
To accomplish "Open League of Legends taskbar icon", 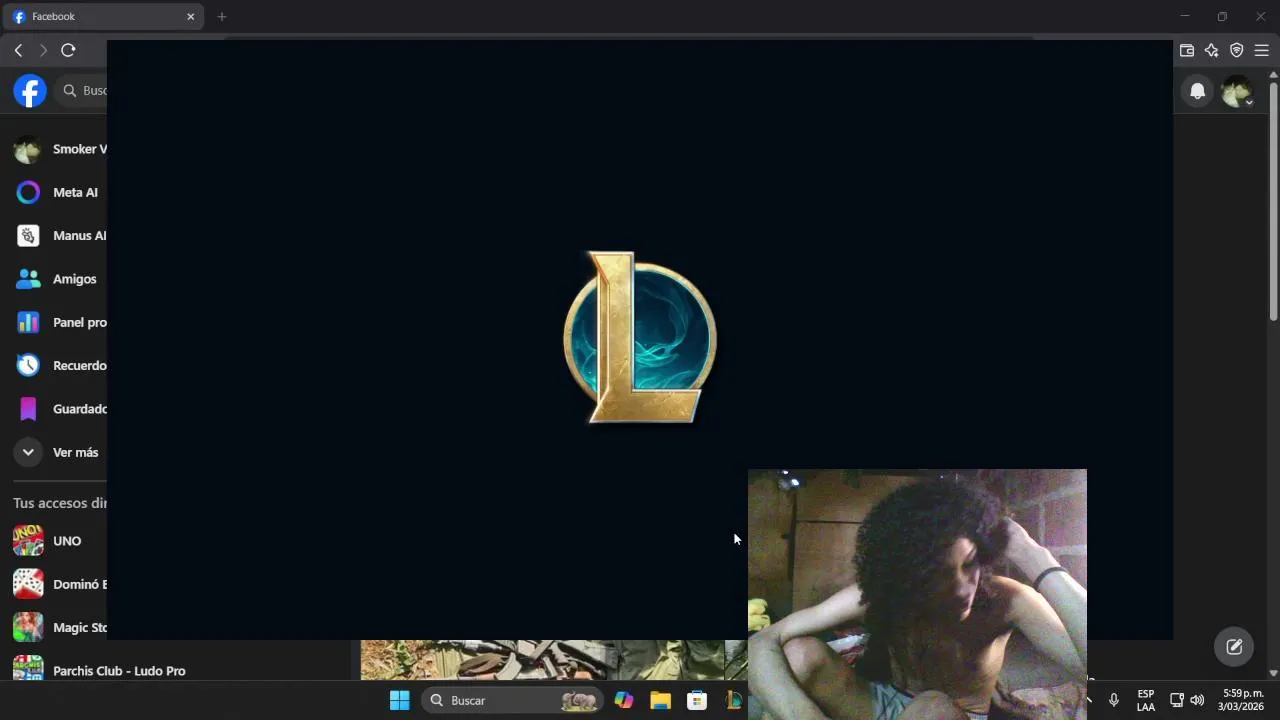I will [734, 700].
